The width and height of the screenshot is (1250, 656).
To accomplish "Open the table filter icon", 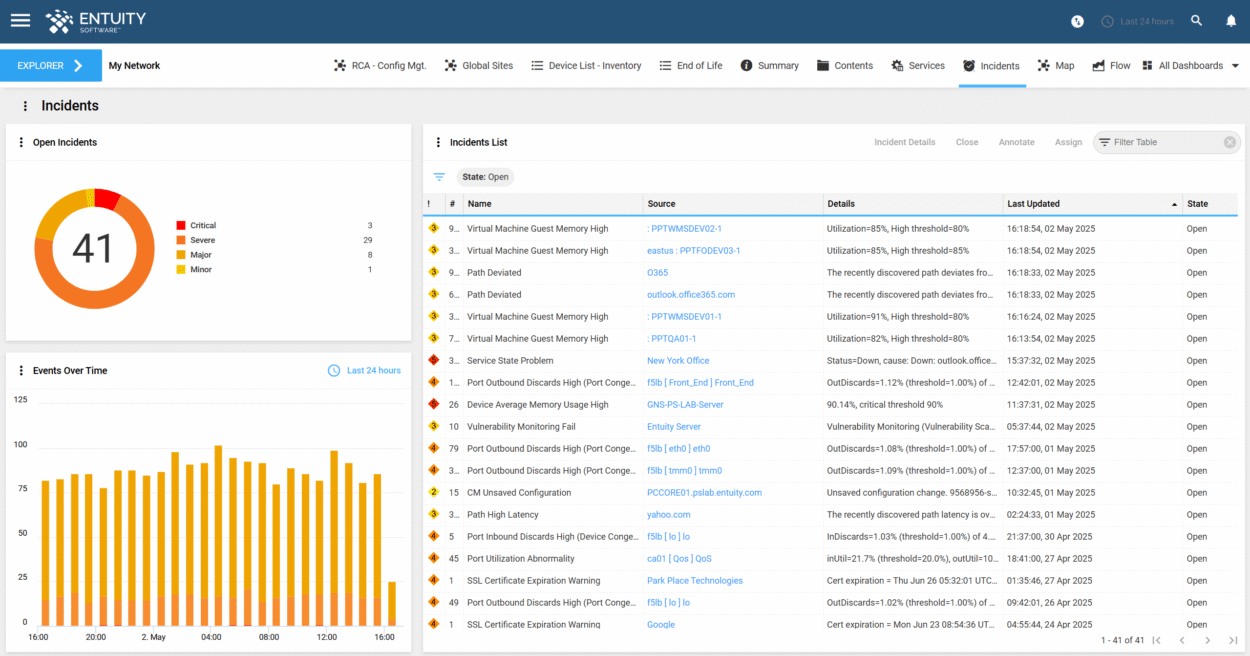I will (439, 177).
